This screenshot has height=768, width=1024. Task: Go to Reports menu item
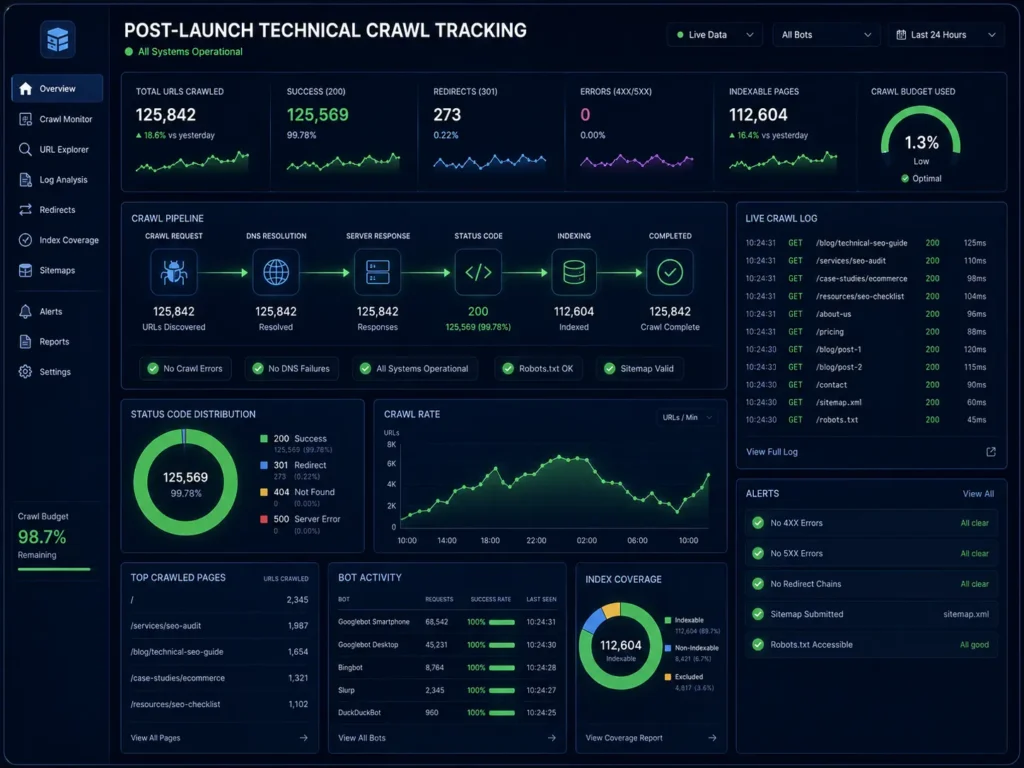[x=57, y=342]
